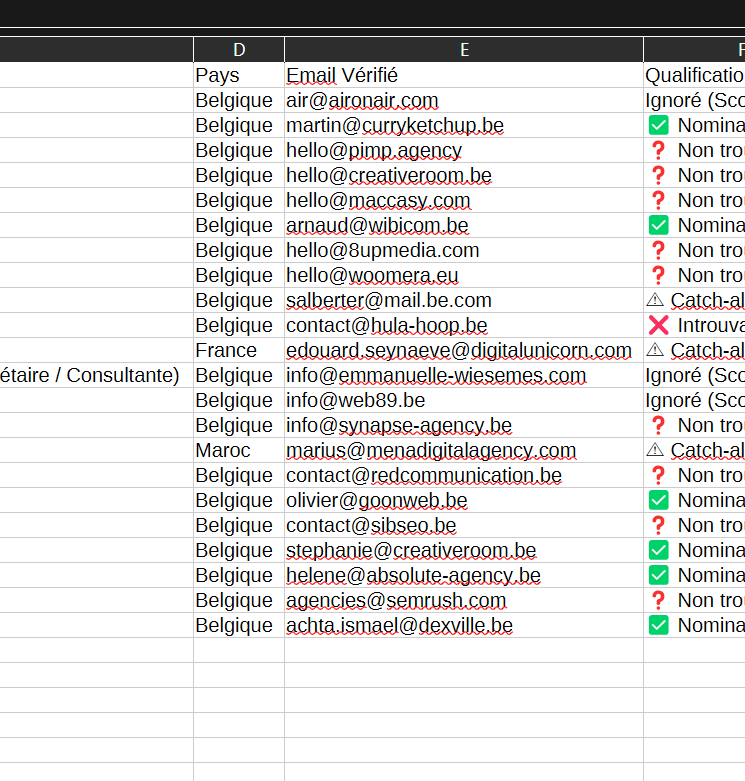Click 'Non tro' status in contact@sibseo.be row
The image size is (745, 781).
(x=695, y=525)
